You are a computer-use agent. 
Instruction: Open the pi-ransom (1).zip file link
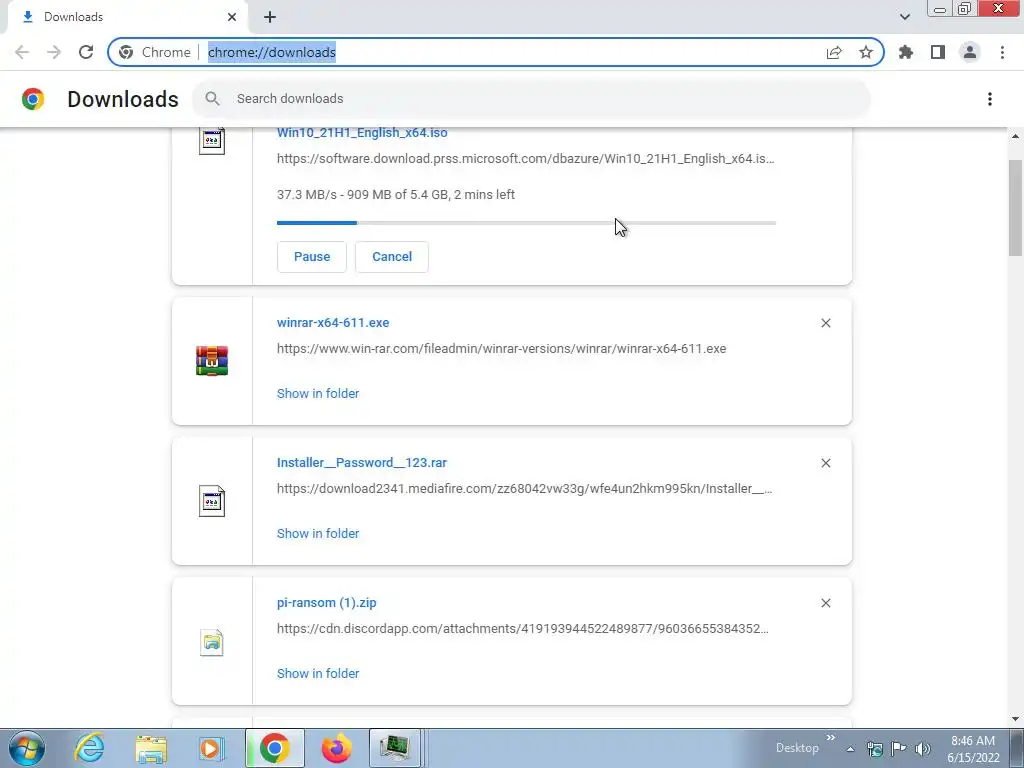pos(327,603)
